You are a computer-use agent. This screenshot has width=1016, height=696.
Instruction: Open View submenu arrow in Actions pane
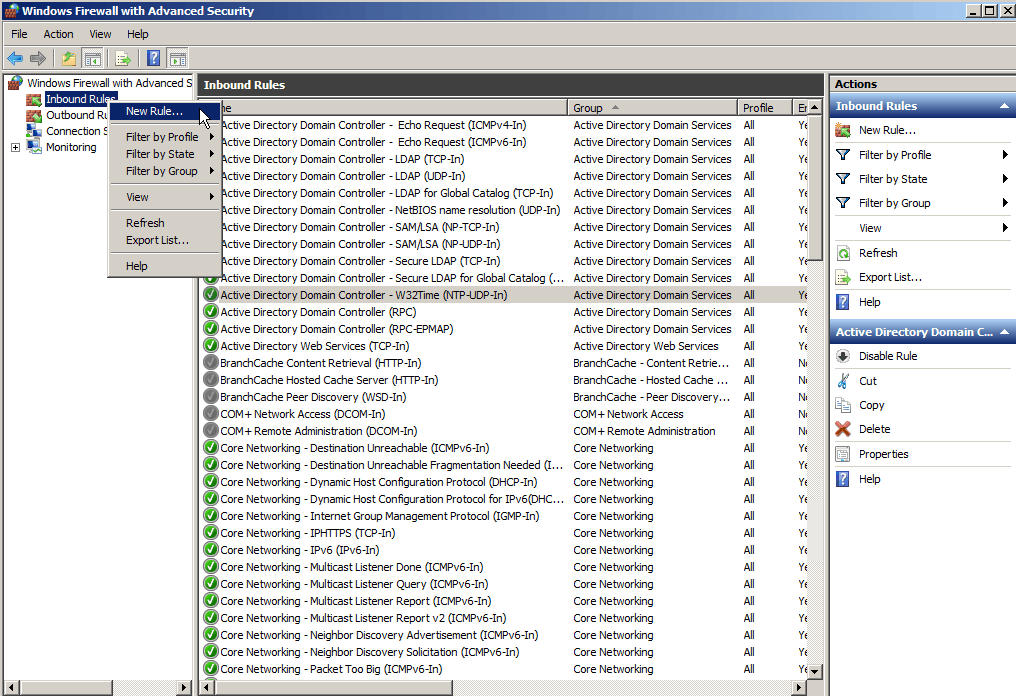pos(1005,227)
